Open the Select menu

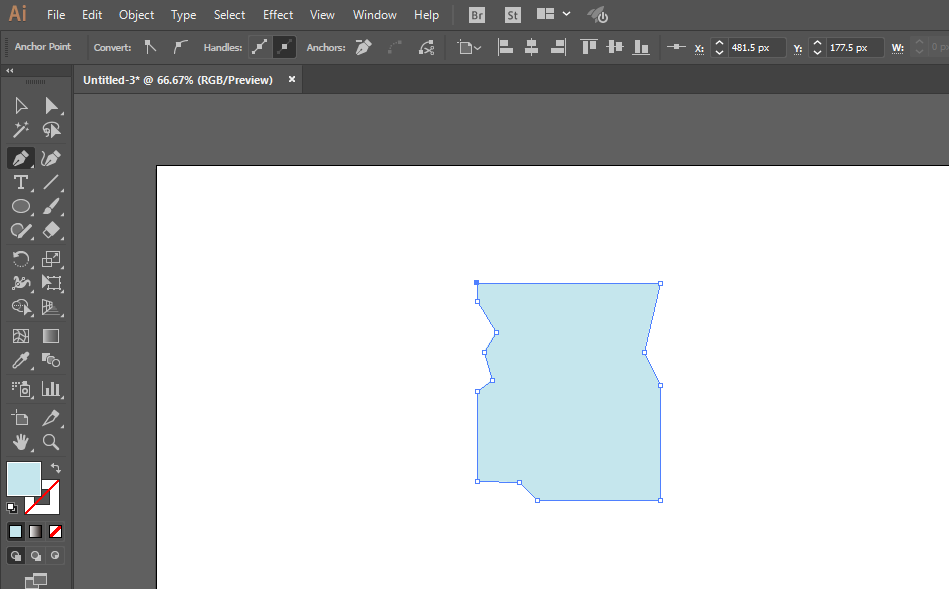(229, 15)
